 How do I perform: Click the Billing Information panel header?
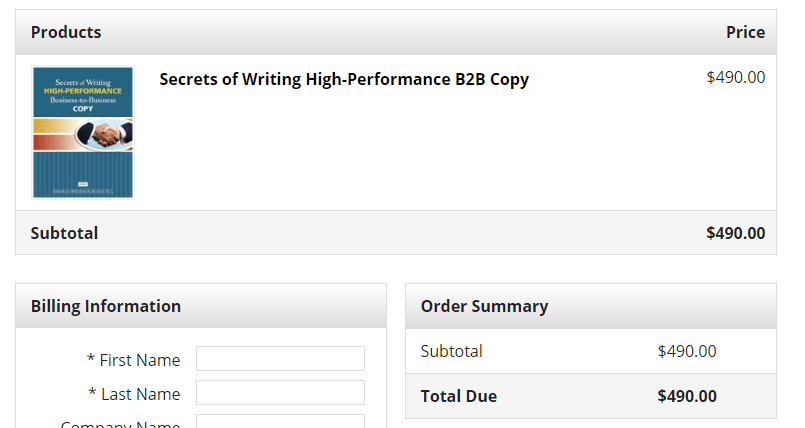[106, 306]
